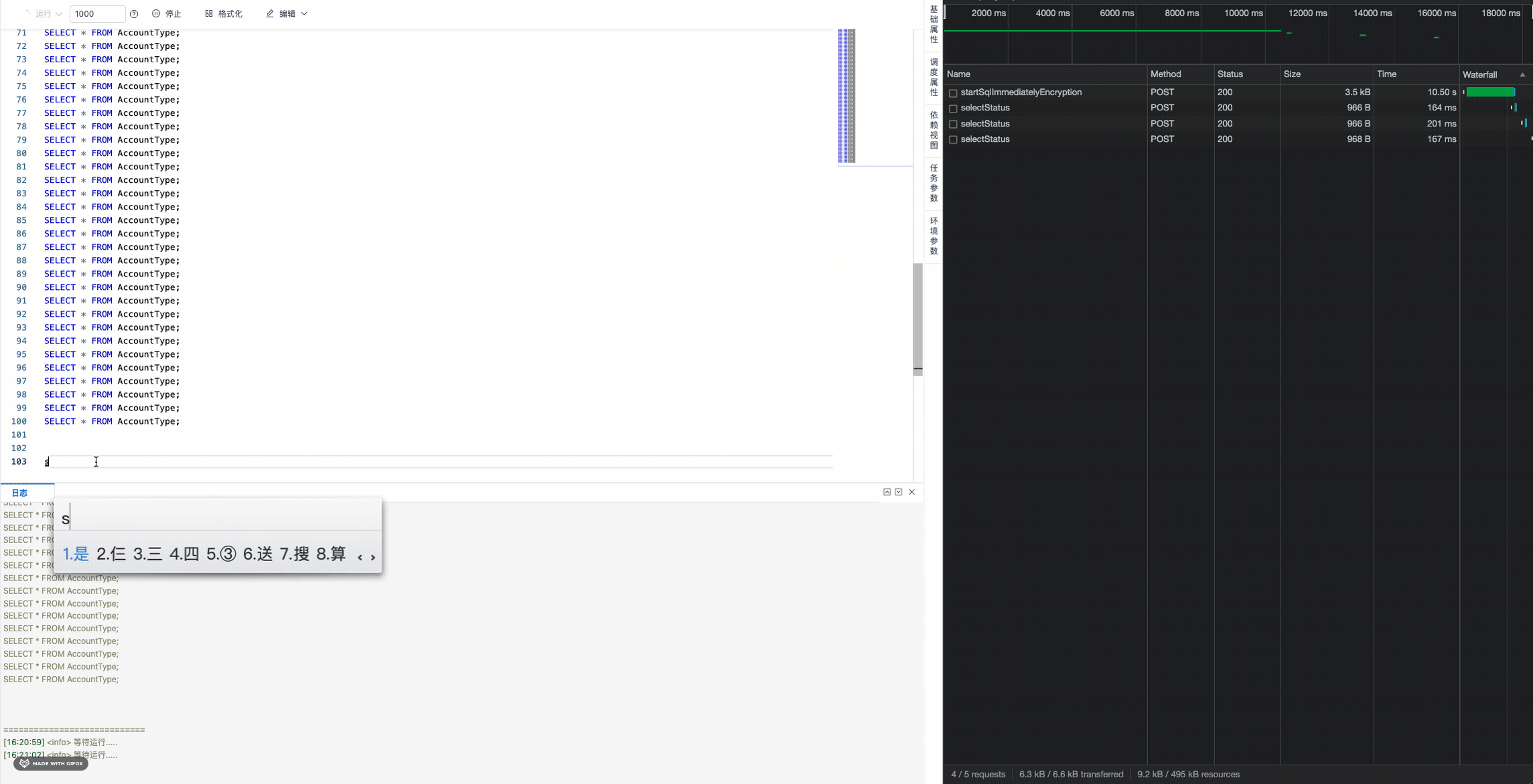Open the 基础属性 side tab

point(934,25)
